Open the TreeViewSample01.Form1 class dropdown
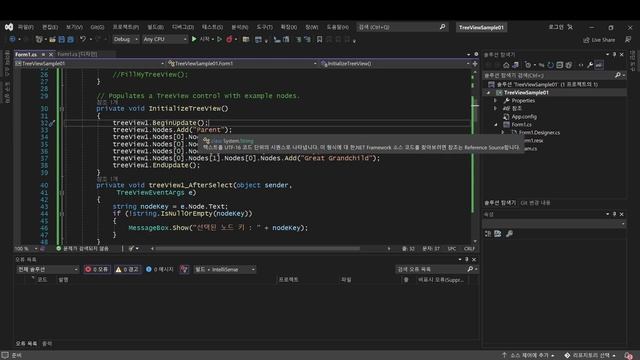The height and width of the screenshot is (360, 640). 242,64
